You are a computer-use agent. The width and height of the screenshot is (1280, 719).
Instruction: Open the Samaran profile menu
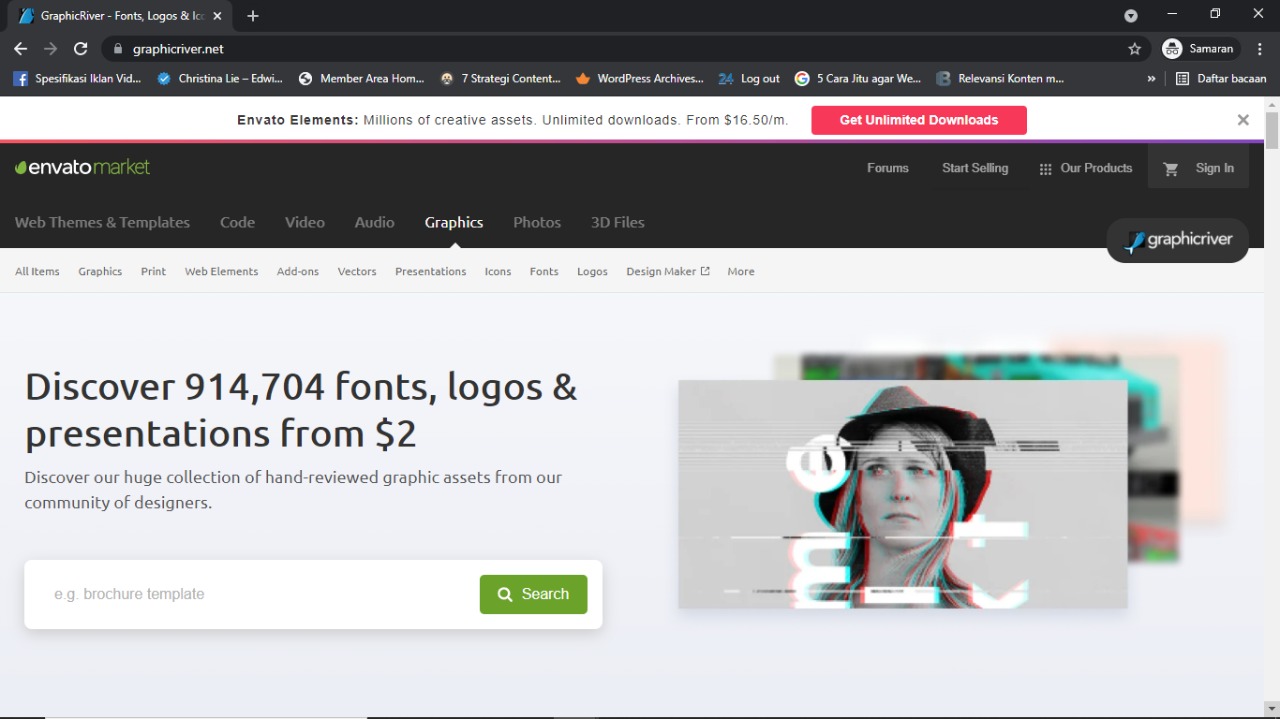1200,49
